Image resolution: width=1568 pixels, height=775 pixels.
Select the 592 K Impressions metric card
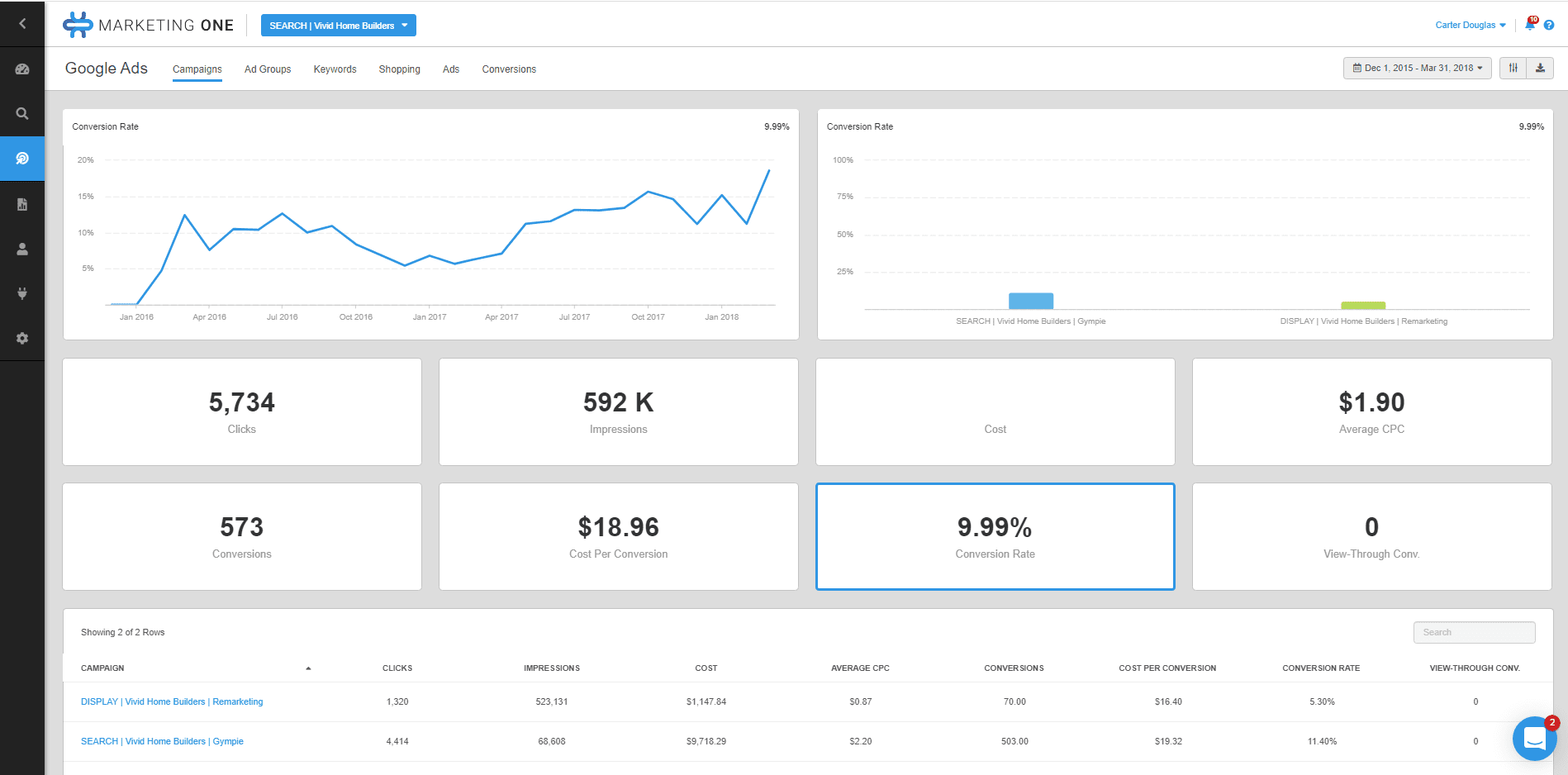619,411
